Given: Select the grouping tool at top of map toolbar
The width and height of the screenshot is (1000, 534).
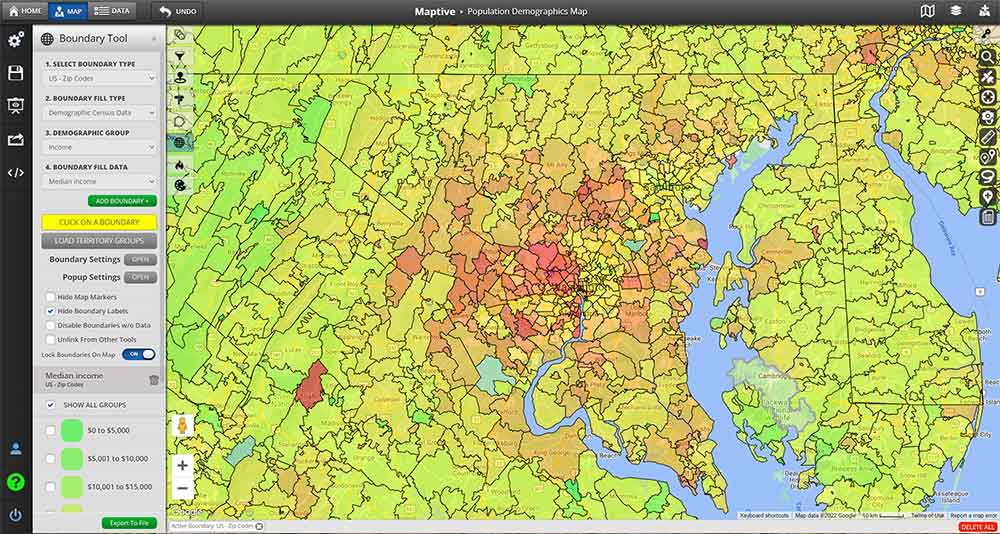Looking at the screenshot, I should click(x=180, y=34).
